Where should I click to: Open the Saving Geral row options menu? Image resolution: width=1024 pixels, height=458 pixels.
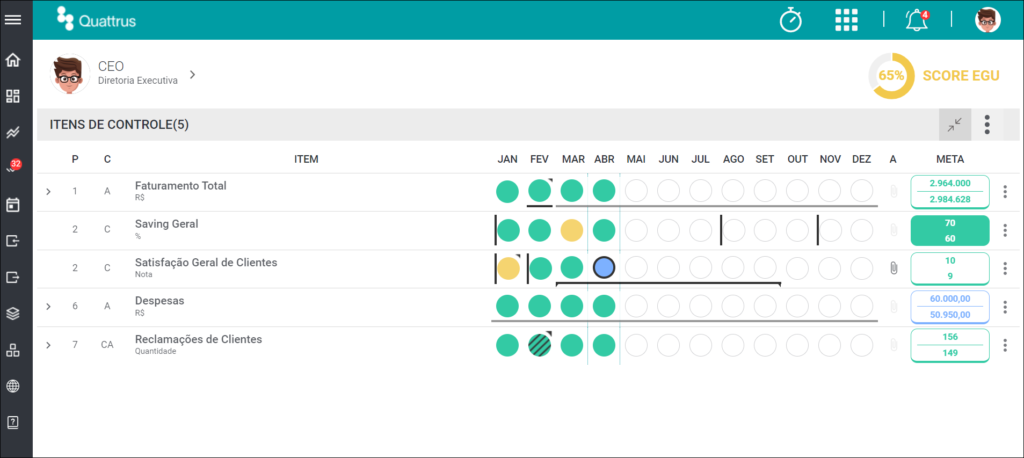pyautogui.click(x=1005, y=230)
